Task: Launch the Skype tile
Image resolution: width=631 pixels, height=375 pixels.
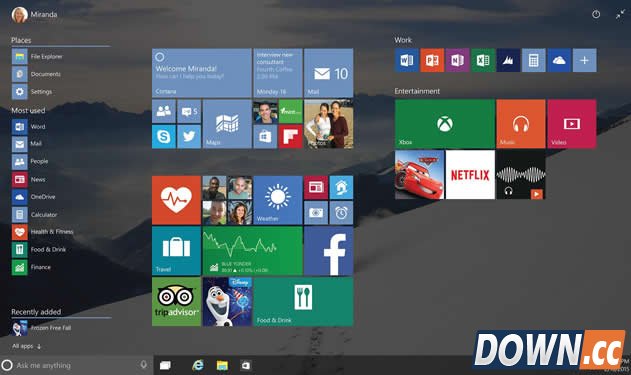Action: click(164, 136)
